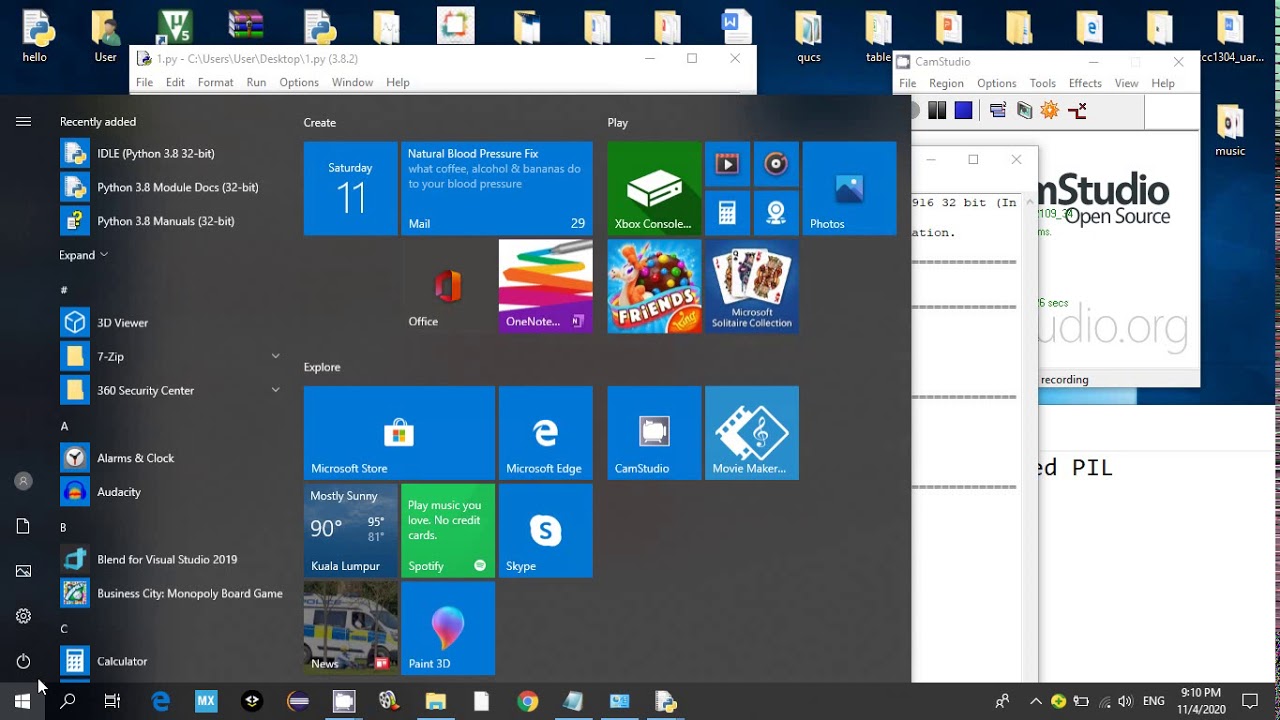
Task: Open the OneNote tile
Action: (x=545, y=286)
